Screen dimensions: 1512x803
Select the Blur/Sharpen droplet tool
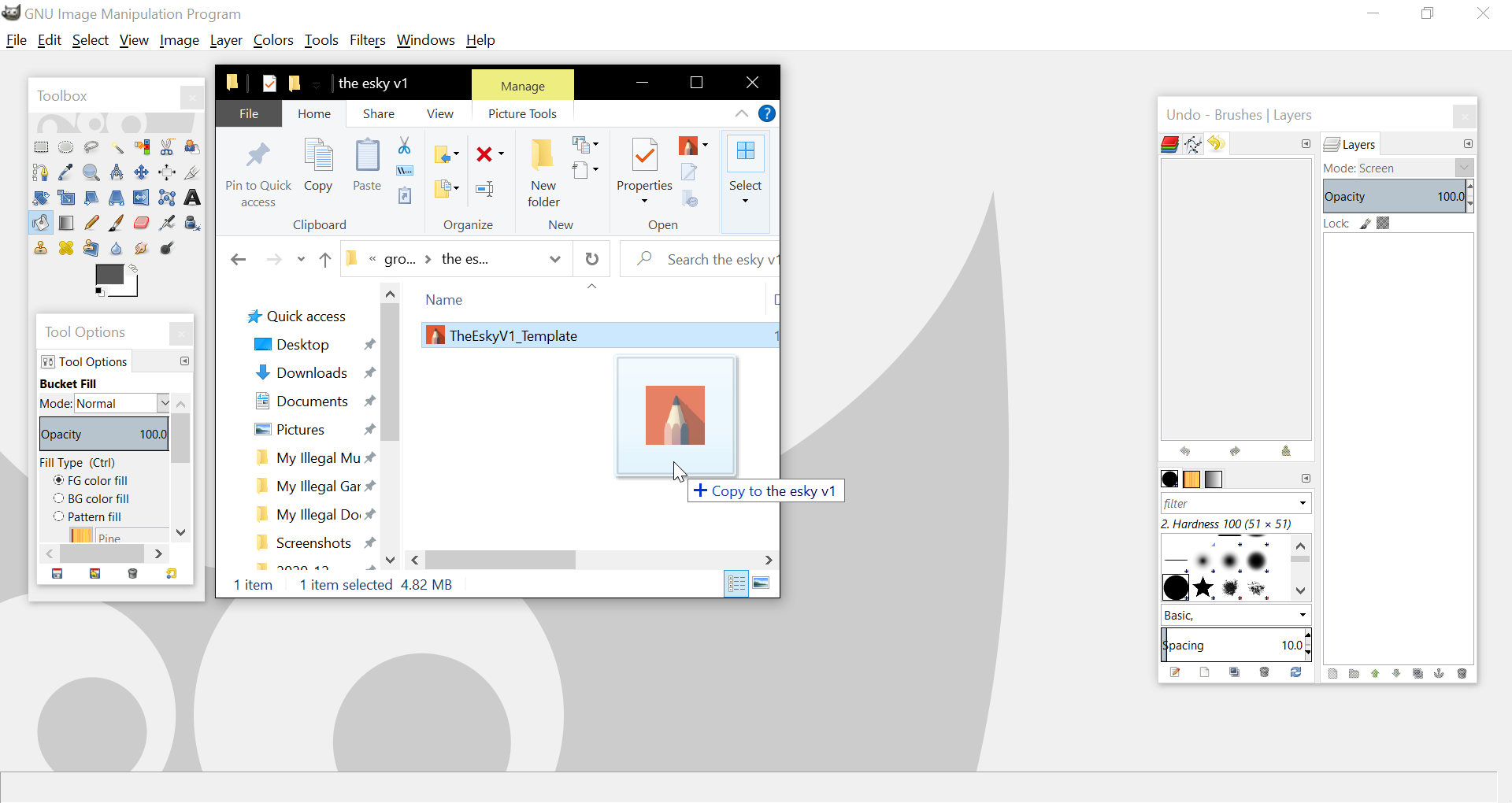[x=117, y=248]
